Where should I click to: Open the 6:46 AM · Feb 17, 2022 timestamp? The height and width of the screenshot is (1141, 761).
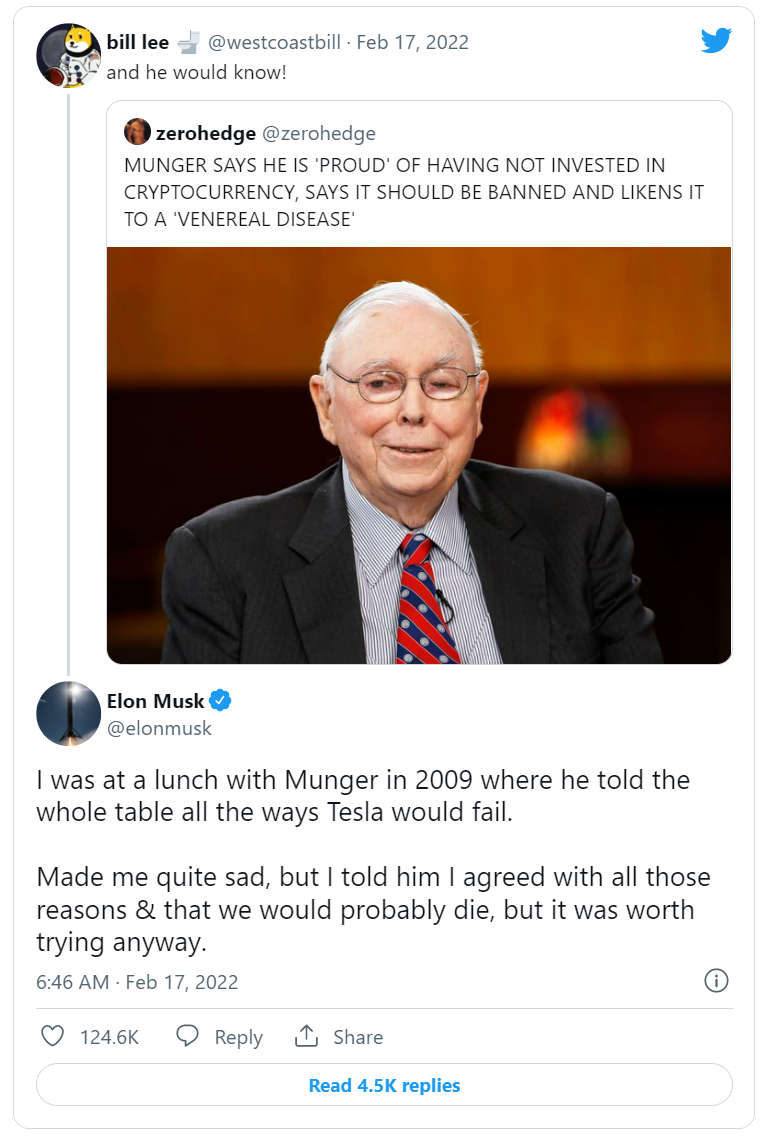tap(137, 982)
